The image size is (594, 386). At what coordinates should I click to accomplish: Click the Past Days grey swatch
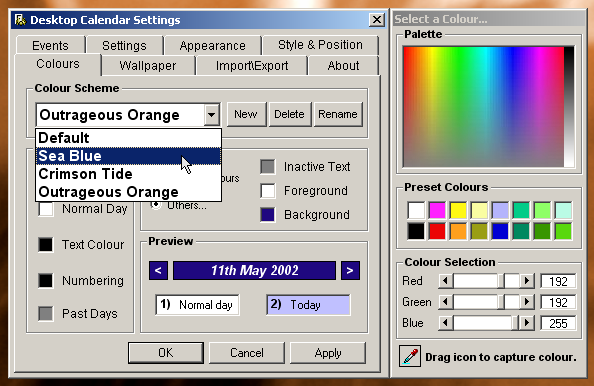point(46,313)
